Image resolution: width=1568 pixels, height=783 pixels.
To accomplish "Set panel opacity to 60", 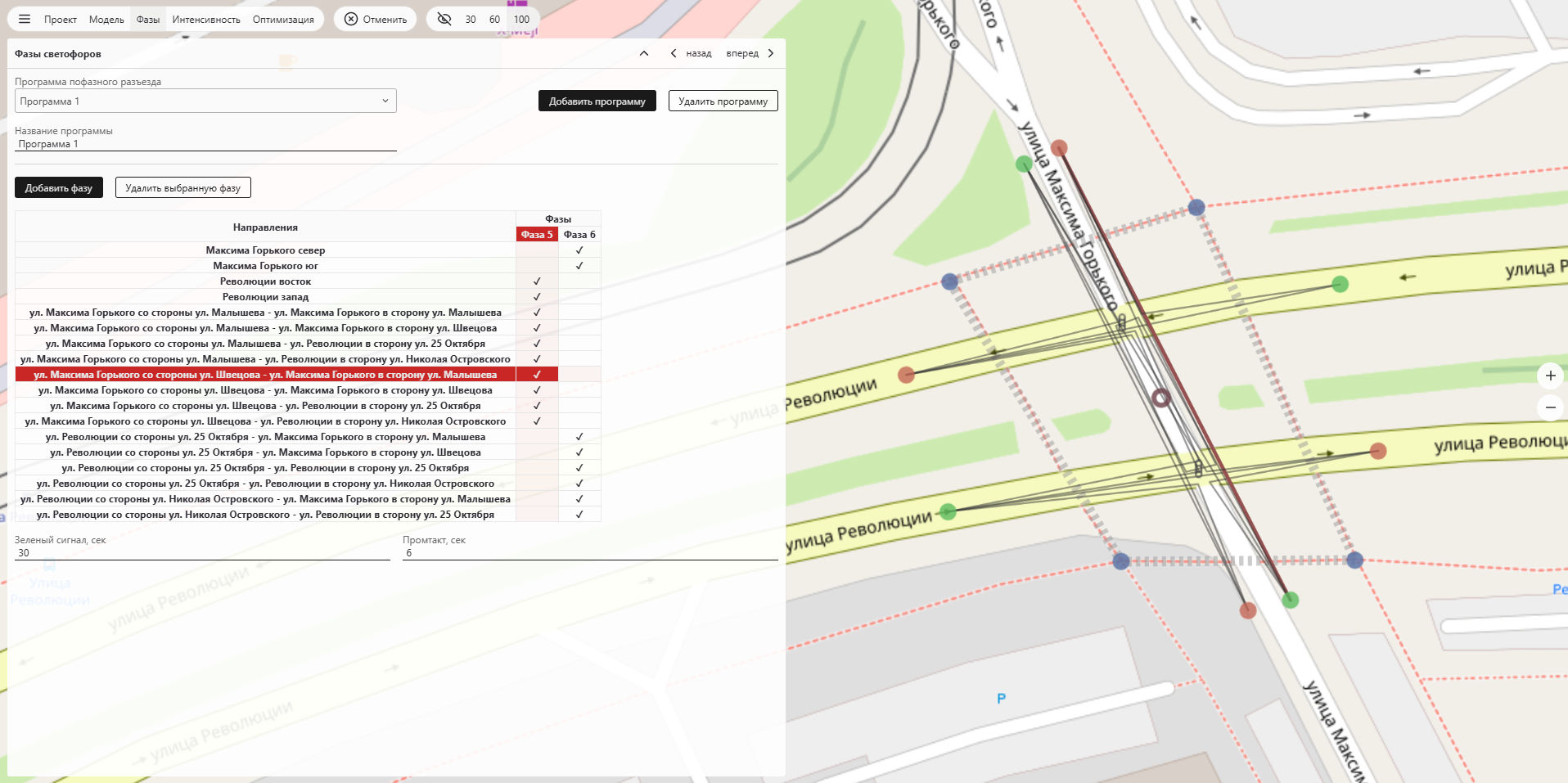I will click(494, 19).
